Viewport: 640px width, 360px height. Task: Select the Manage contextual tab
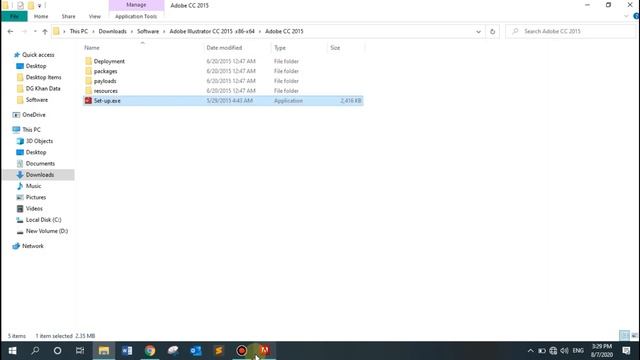pyautogui.click(x=136, y=5)
